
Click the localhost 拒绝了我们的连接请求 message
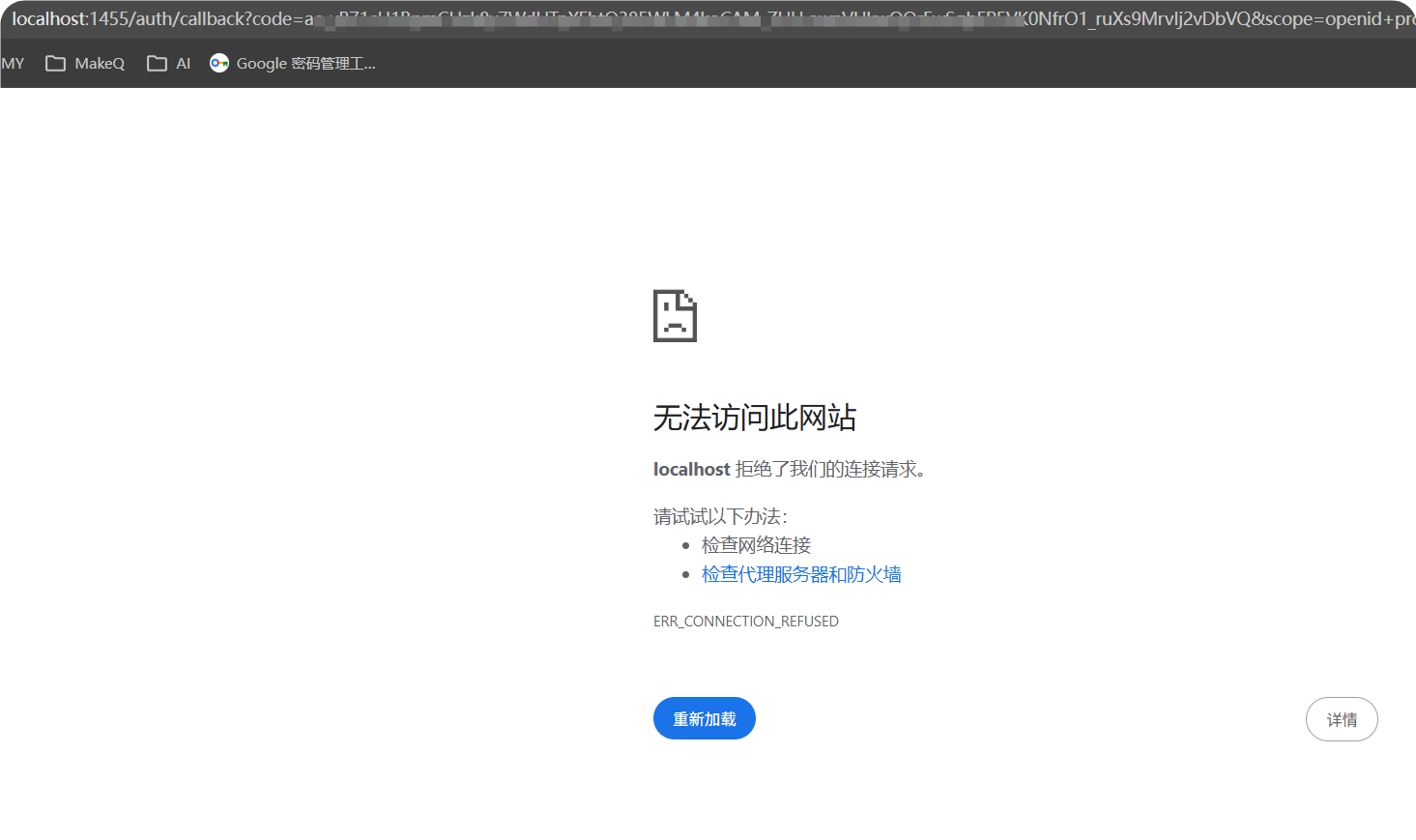coord(790,469)
